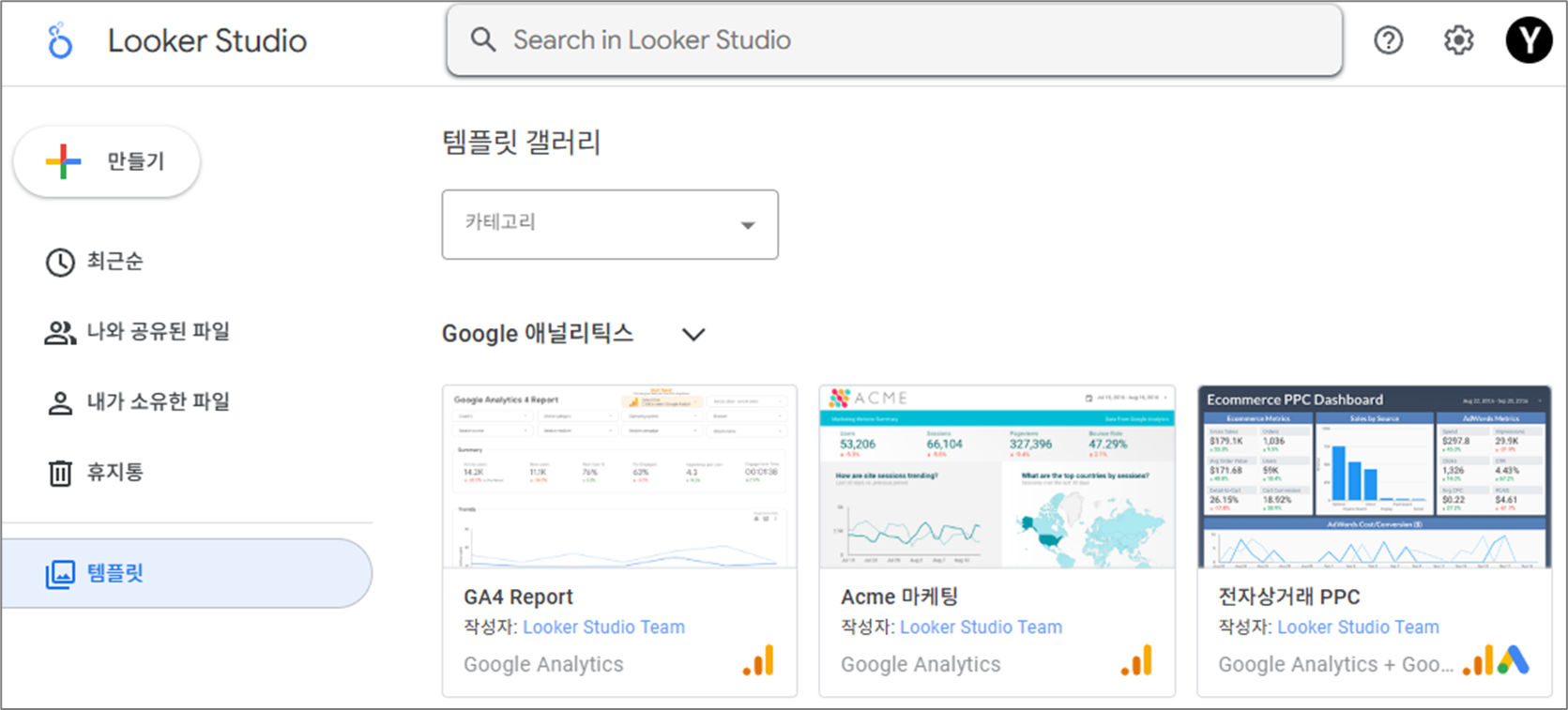Open 휴지통 in sidebar
This screenshot has width=1568, height=710.
tap(115, 472)
